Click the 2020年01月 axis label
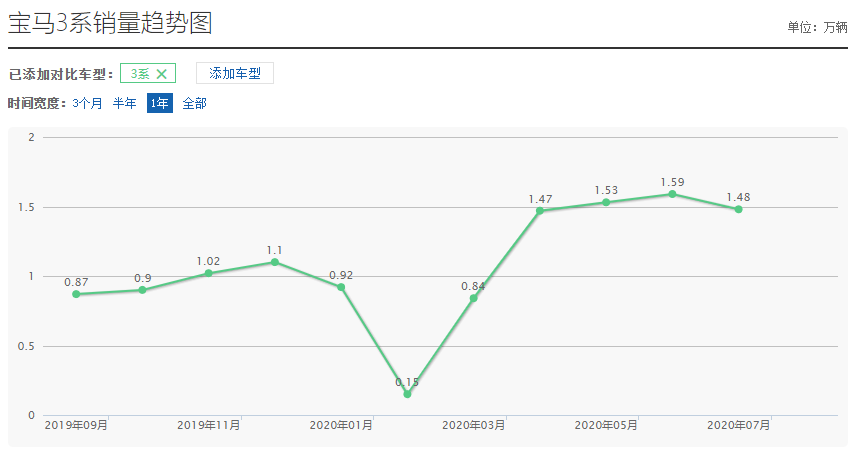 [341, 425]
